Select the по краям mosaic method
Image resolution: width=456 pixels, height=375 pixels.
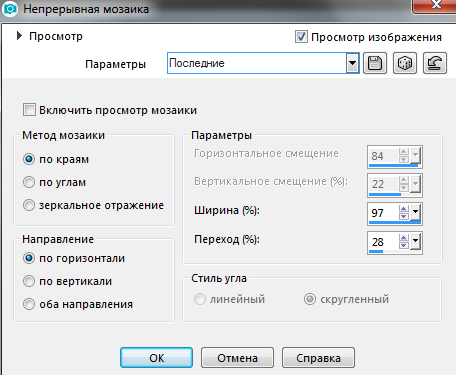coord(29,159)
